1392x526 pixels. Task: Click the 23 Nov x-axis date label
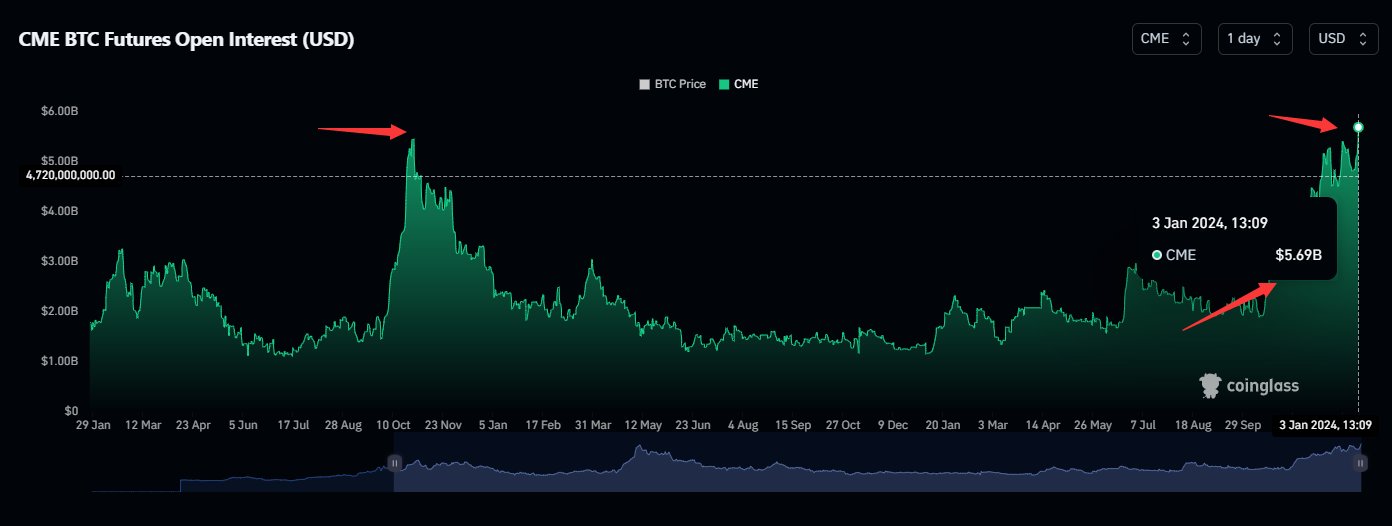pos(443,425)
